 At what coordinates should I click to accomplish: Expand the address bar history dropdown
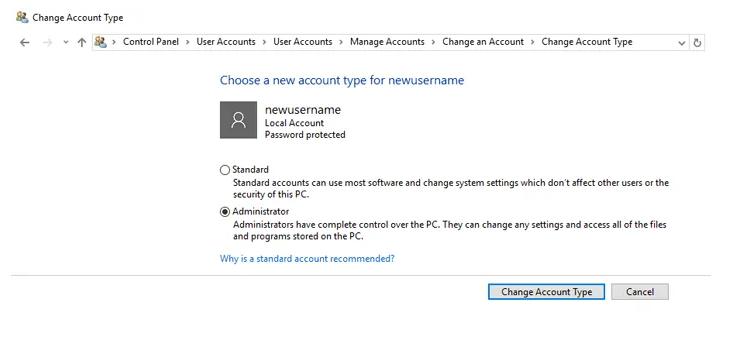click(682, 43)
